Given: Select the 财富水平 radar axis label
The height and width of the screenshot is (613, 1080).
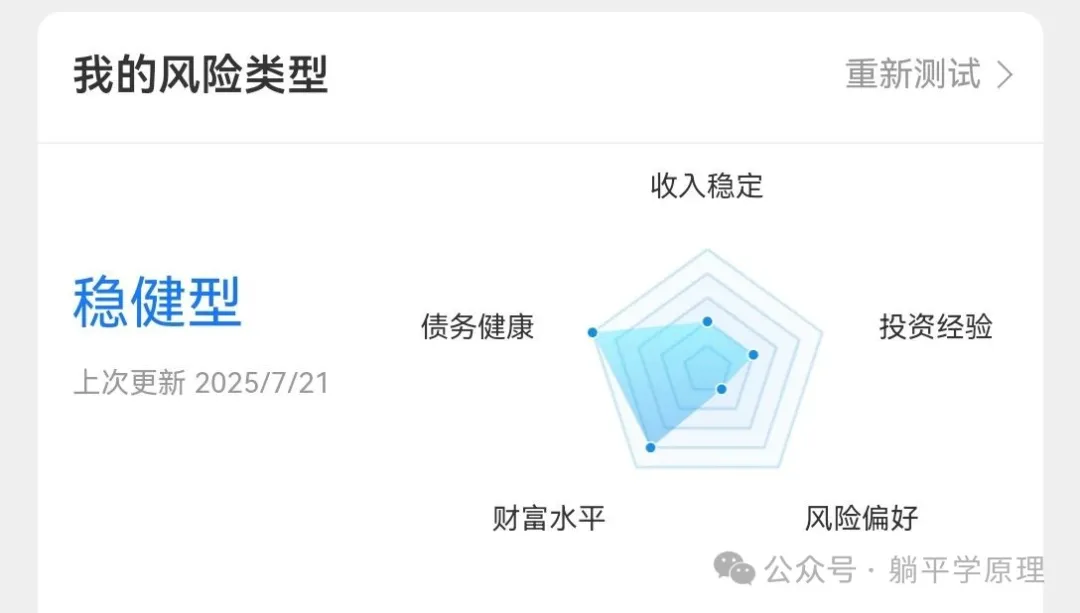Looking at the screenshot, I should point(549,518).
